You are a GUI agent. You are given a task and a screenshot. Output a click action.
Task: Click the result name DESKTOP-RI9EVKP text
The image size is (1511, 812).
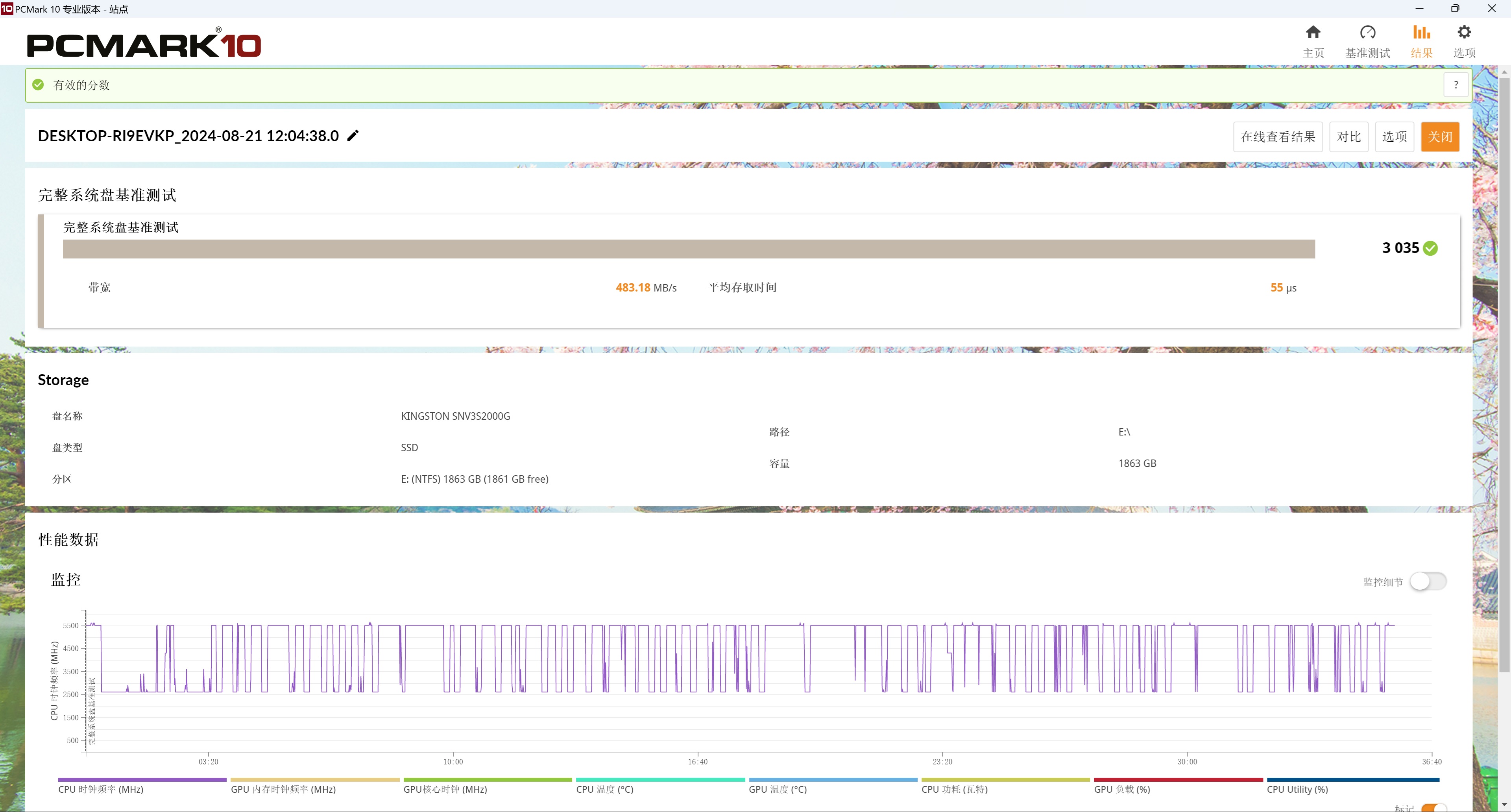point(188,136)
